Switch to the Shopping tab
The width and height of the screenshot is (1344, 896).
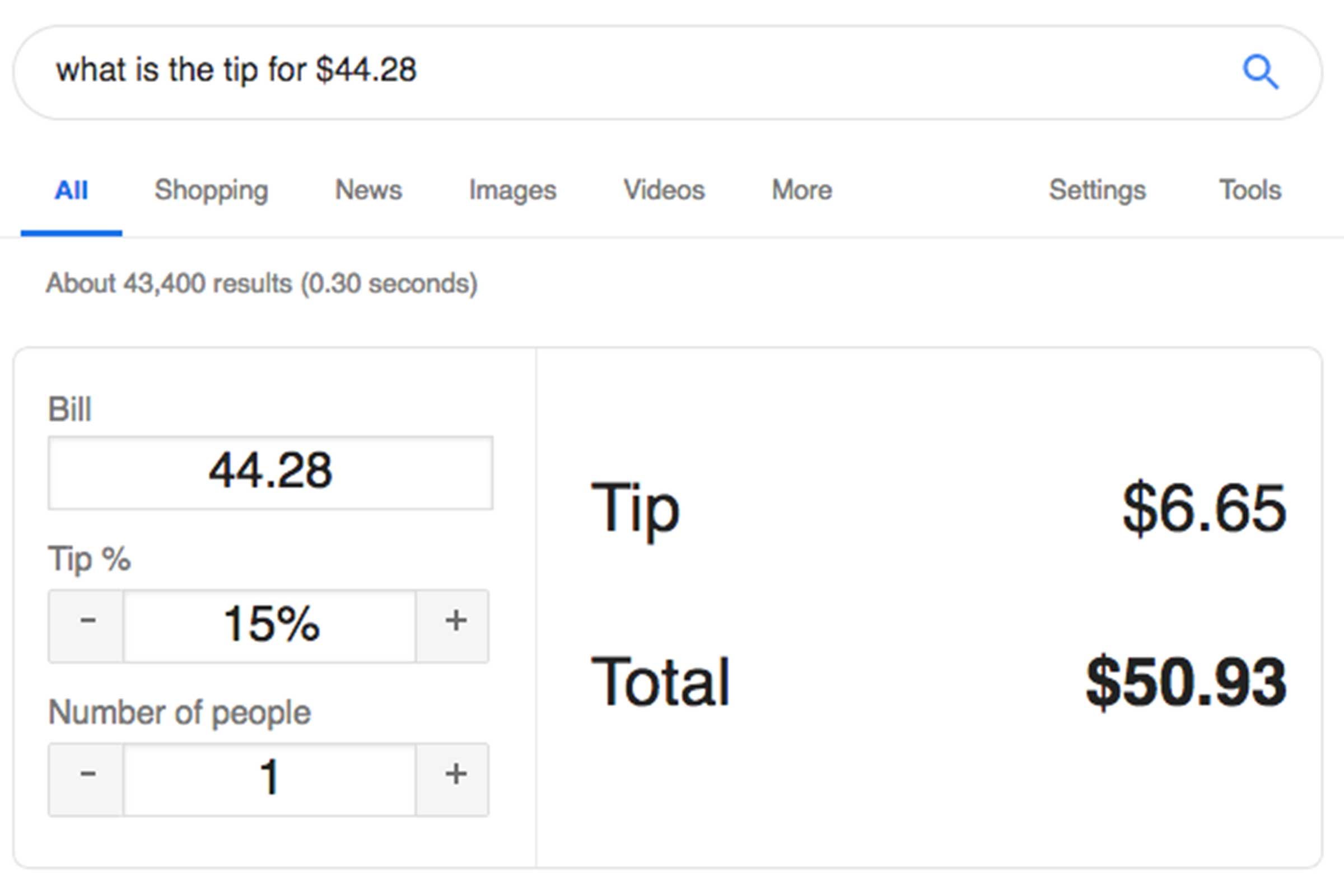(211, 190)
